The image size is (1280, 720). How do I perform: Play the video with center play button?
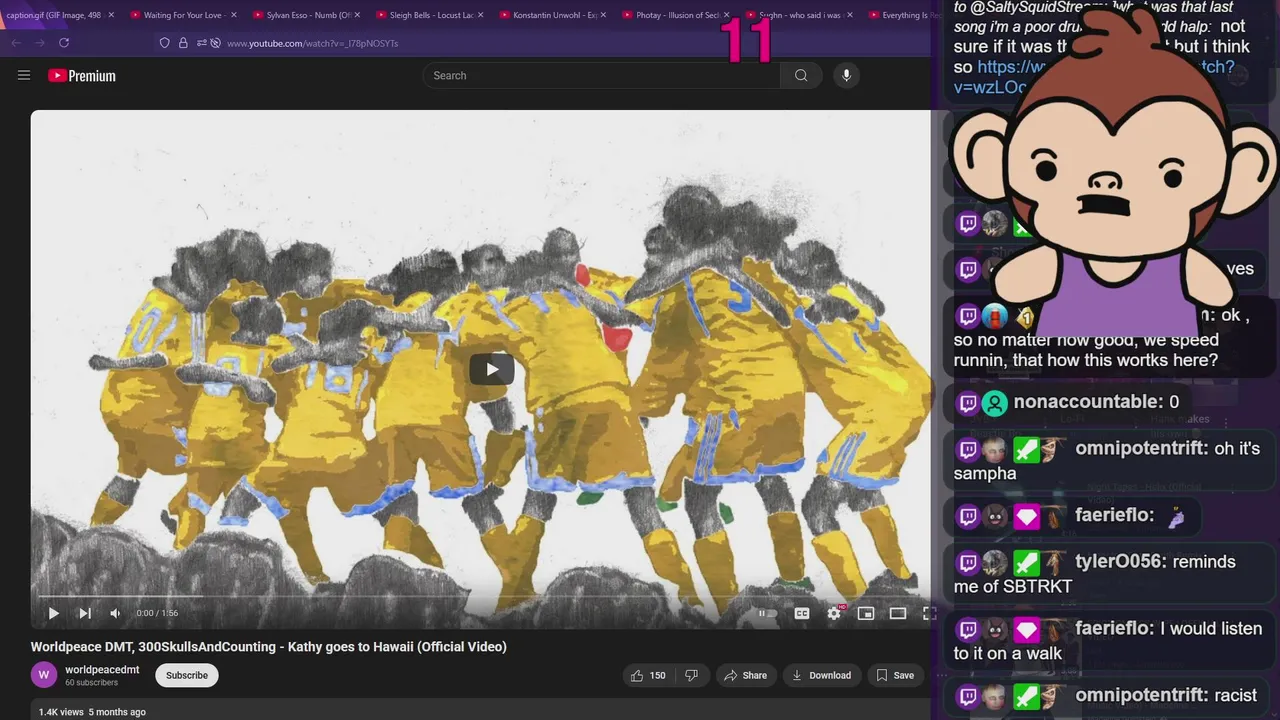492,369
